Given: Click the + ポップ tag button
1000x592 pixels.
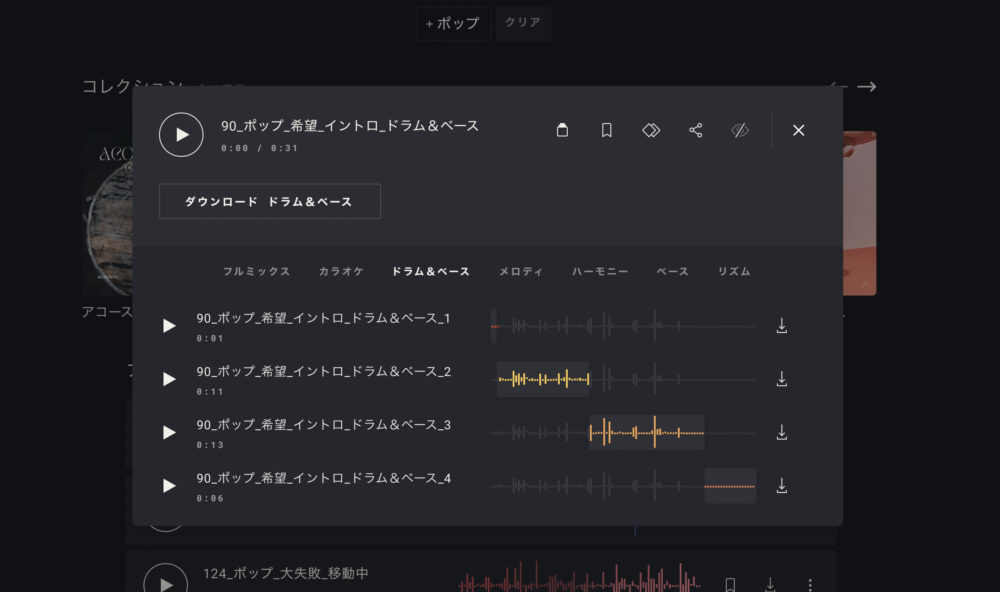Looking at the screenshot, I should point(453,24).
